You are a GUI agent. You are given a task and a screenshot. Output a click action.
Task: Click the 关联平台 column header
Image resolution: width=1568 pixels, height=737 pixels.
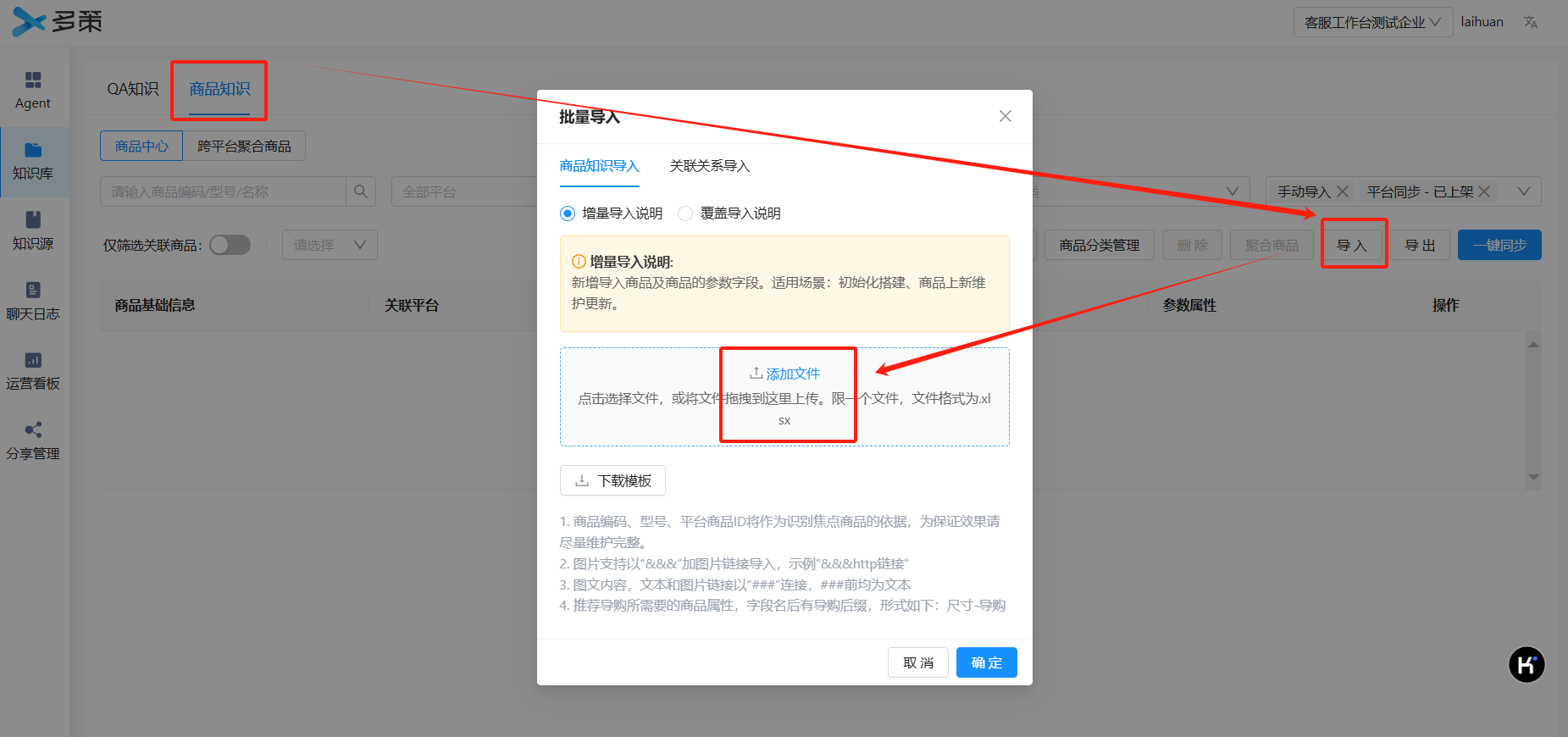tap(412, 305)
